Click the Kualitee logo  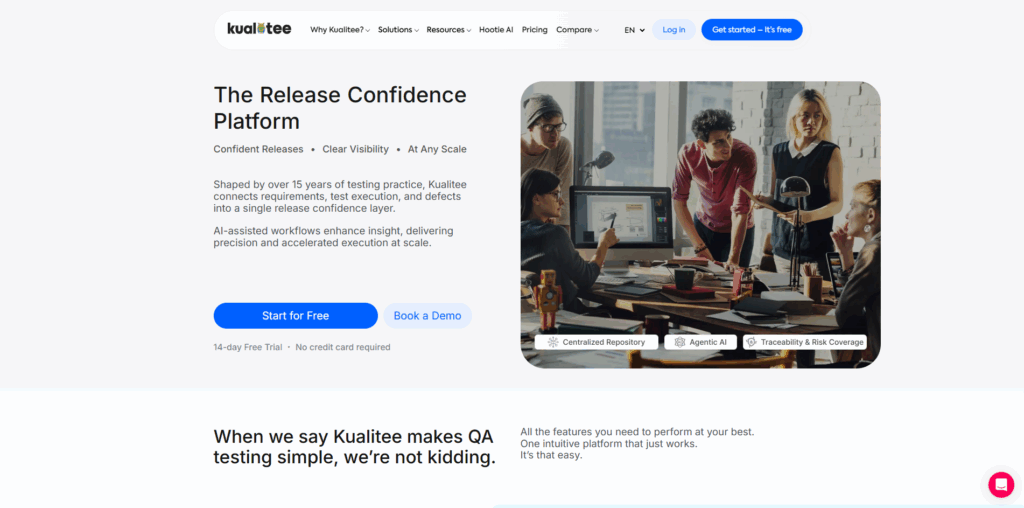[259, 29]
